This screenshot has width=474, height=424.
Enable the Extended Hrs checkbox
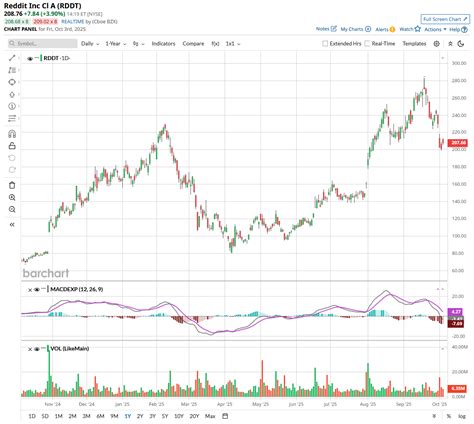(325, 44)
